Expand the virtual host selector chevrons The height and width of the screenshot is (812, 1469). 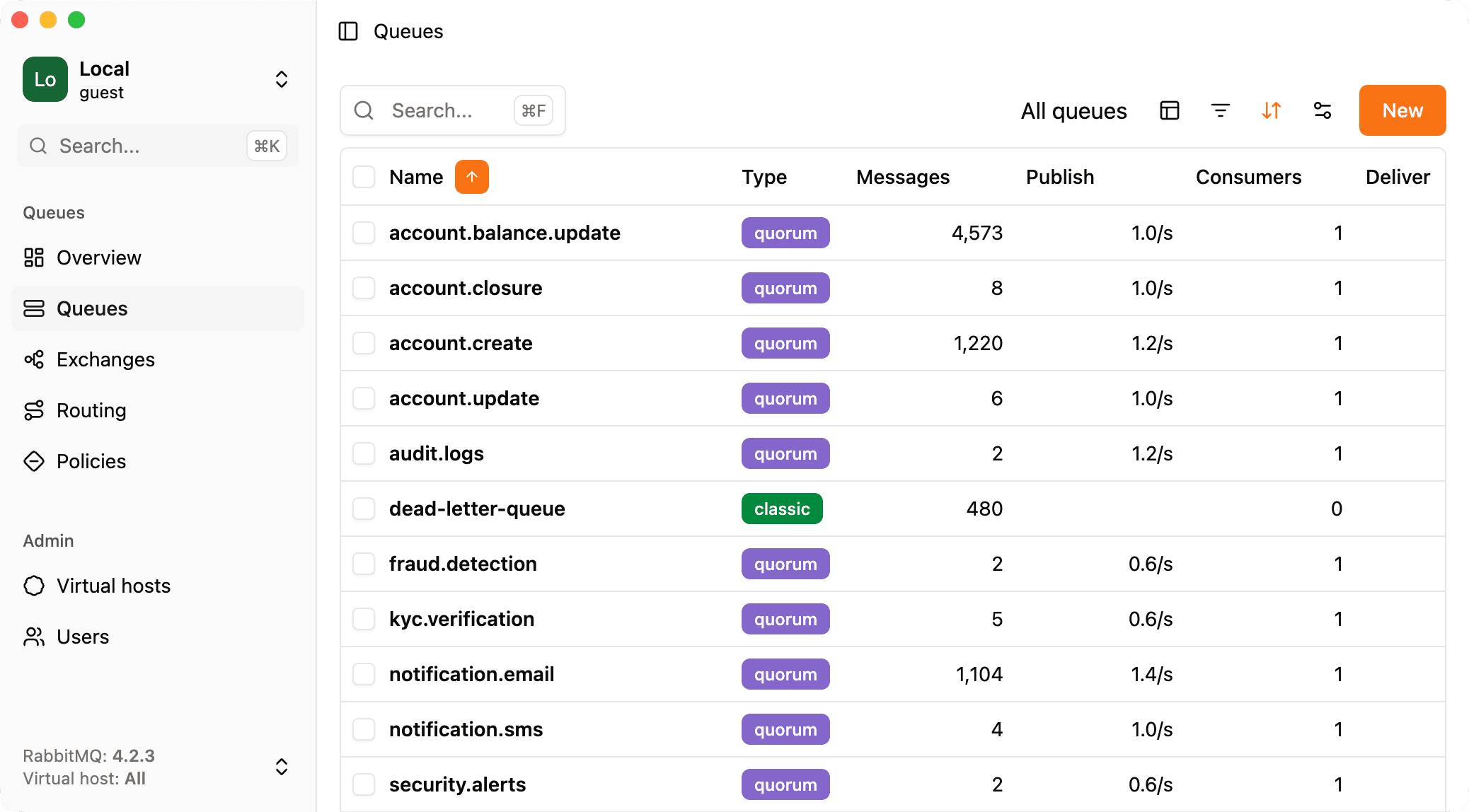point(282,767)
